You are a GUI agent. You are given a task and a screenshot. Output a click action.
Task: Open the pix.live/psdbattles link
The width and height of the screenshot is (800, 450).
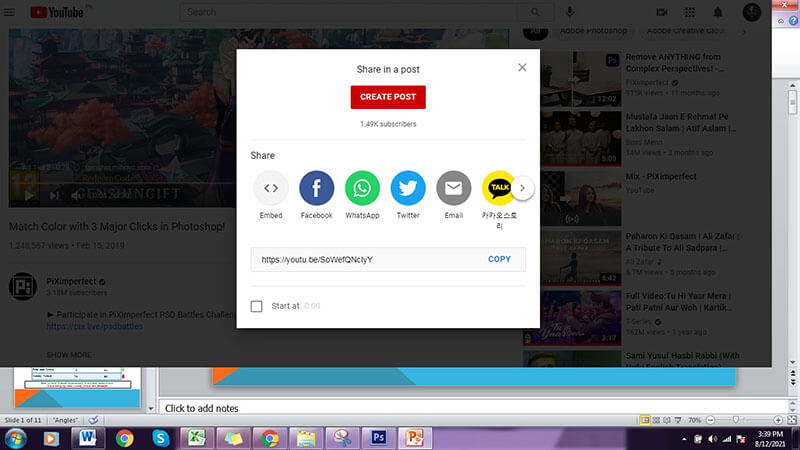[x=95, y=326]
